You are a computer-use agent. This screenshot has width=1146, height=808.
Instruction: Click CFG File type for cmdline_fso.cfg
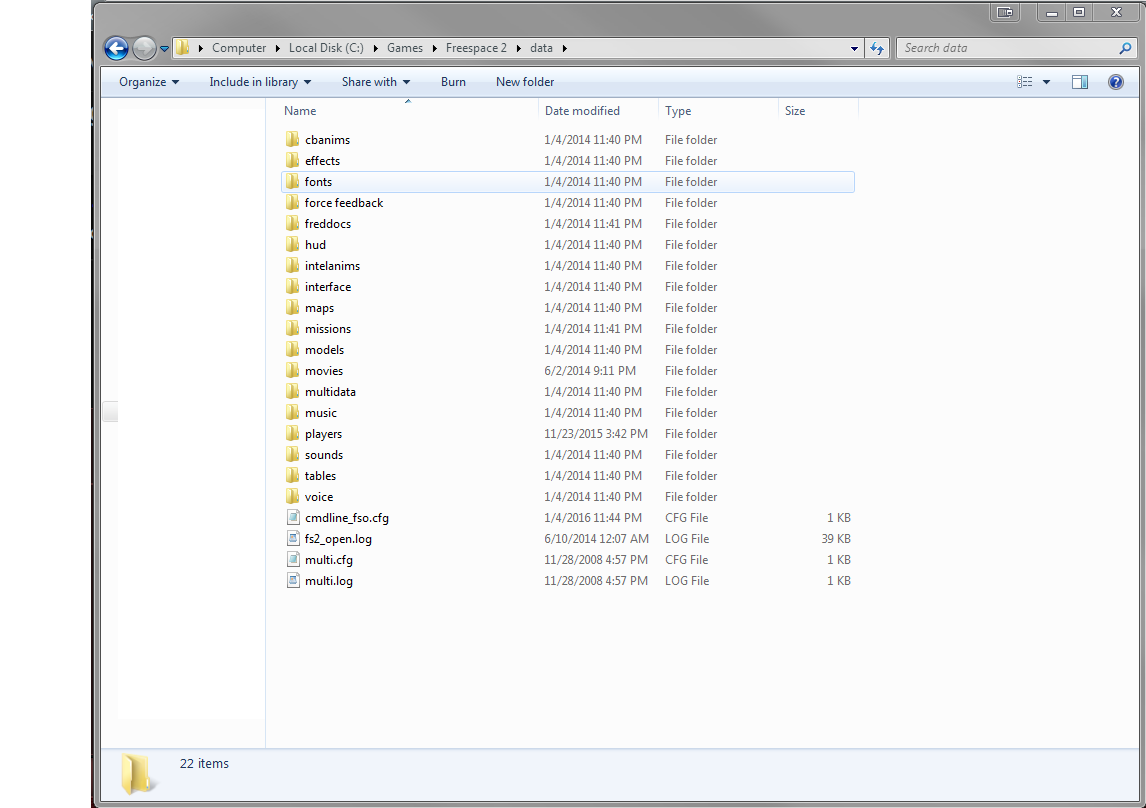point(686,518)
